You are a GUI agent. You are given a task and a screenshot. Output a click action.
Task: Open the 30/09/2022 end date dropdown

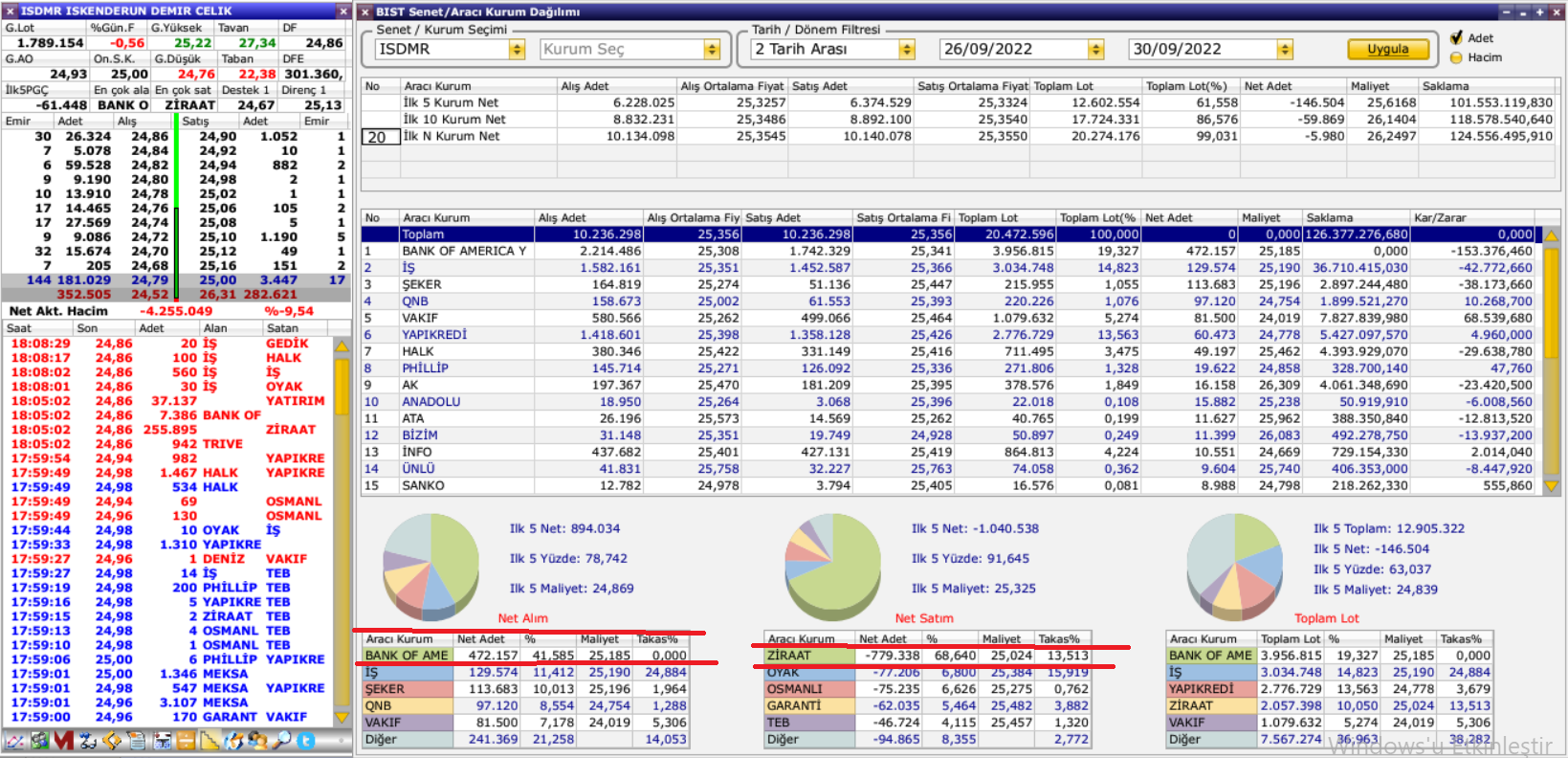tap(1285, 49)
